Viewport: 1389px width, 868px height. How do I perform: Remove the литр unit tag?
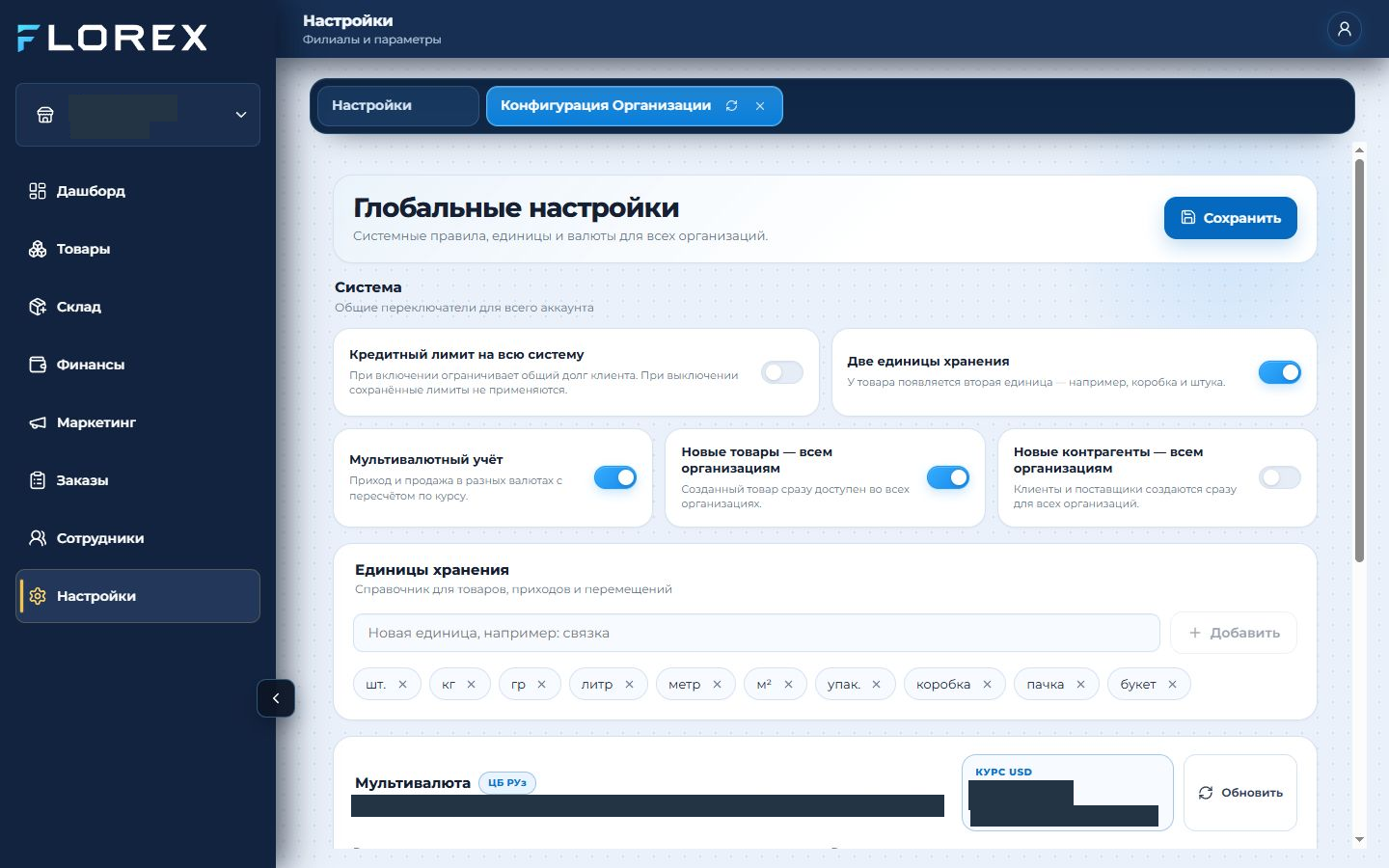tap(629, 684)
